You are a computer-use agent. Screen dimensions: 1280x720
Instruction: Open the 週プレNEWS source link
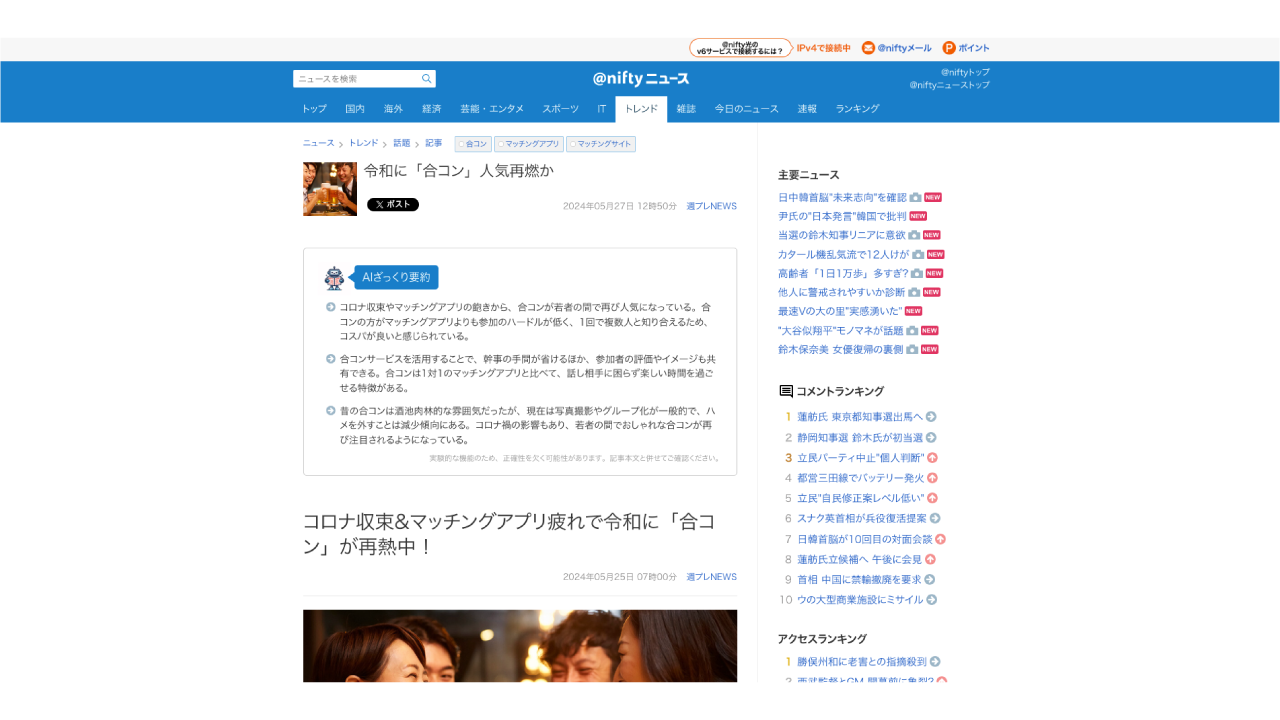tap(711, 206)
